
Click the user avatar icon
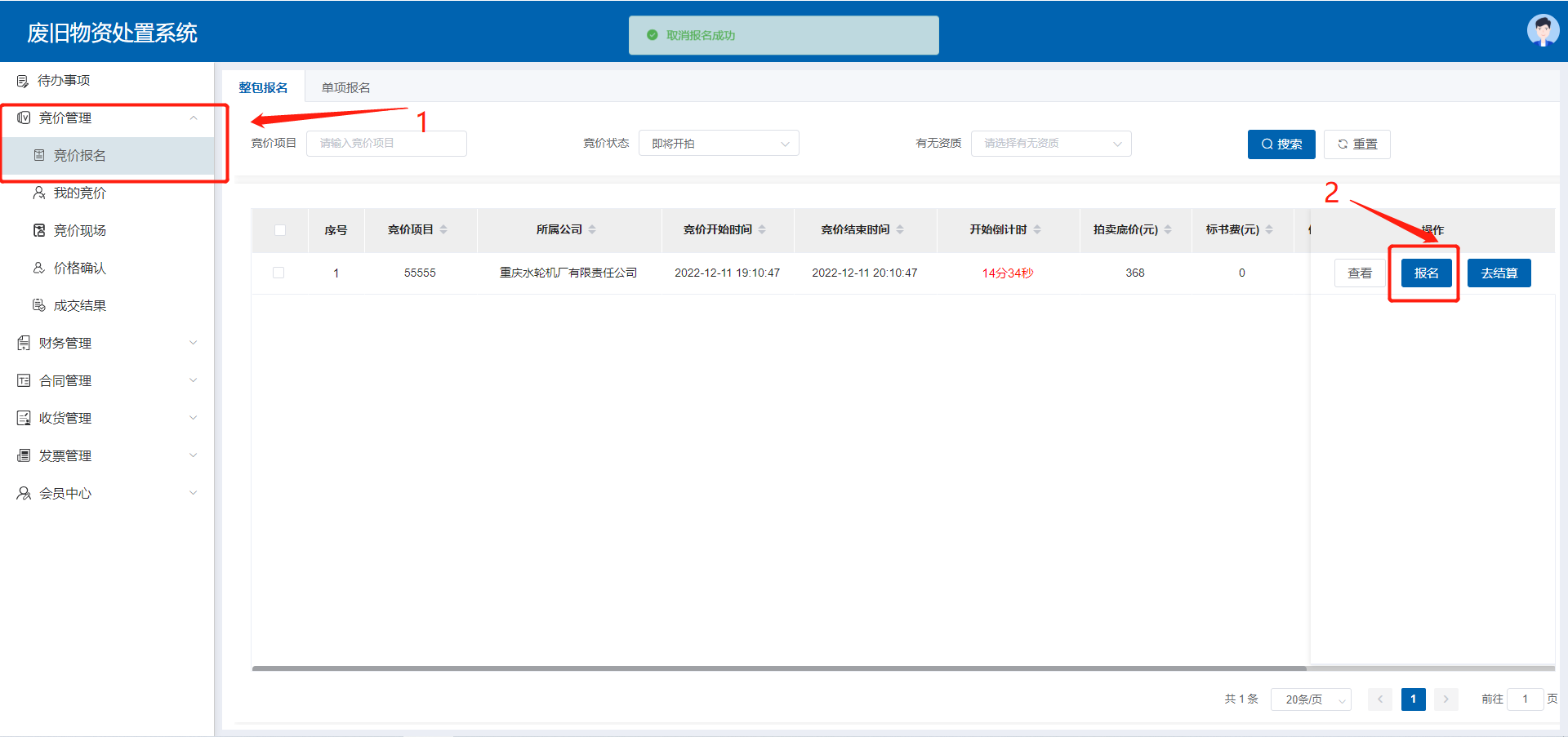1543,31
